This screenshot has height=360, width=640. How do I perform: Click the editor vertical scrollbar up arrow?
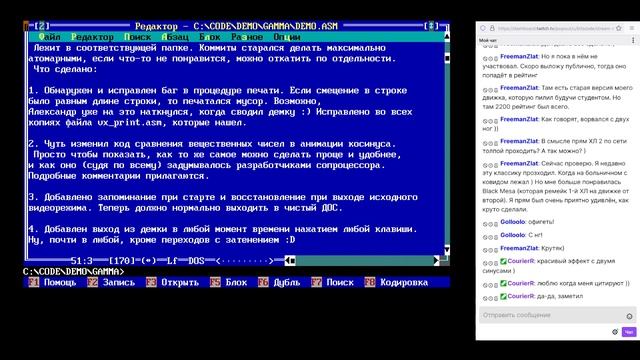[447, 37]
